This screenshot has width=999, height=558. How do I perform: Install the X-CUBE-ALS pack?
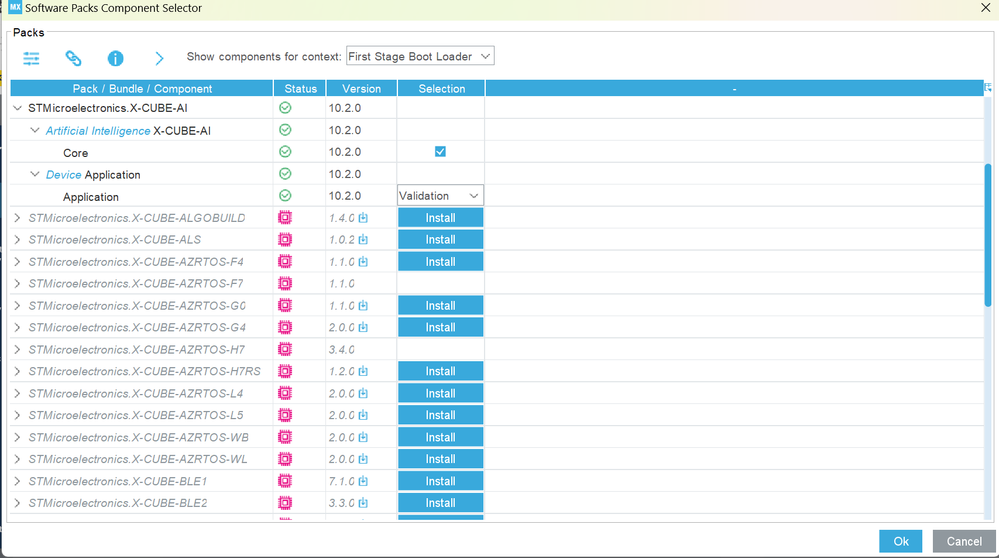tap(440, 240)
